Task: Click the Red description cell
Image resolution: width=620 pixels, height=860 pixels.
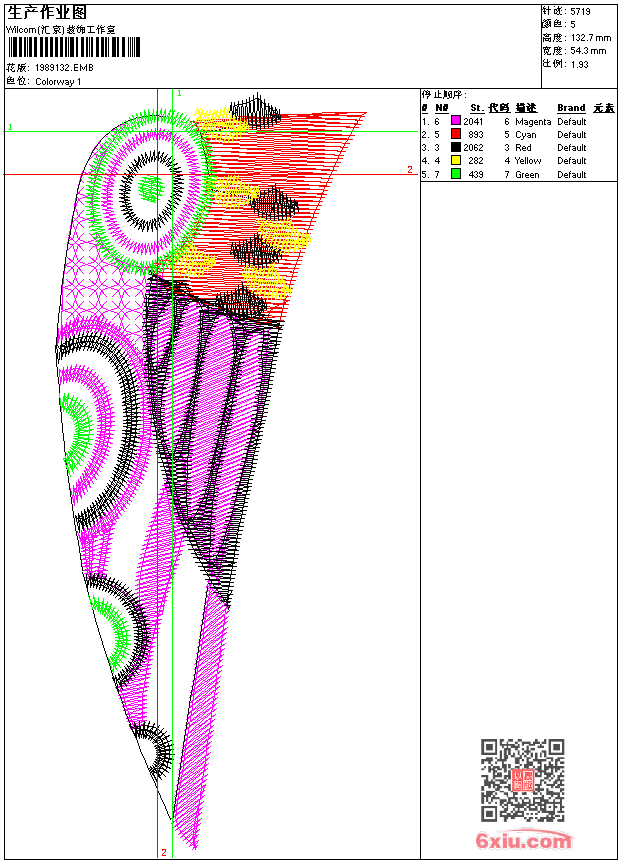Action: [523, 148]
